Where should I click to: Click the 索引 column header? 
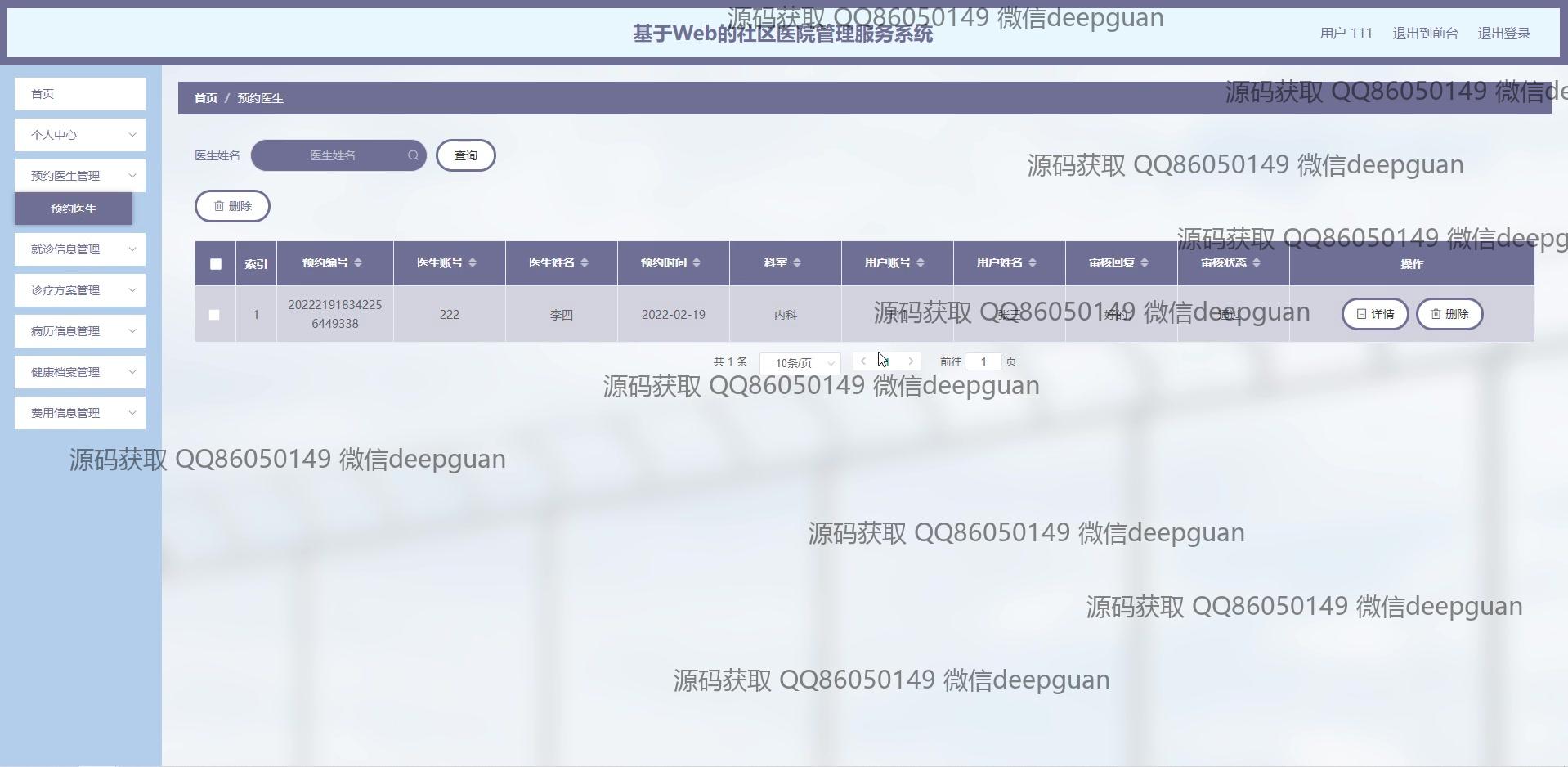[x=256, y=264]
